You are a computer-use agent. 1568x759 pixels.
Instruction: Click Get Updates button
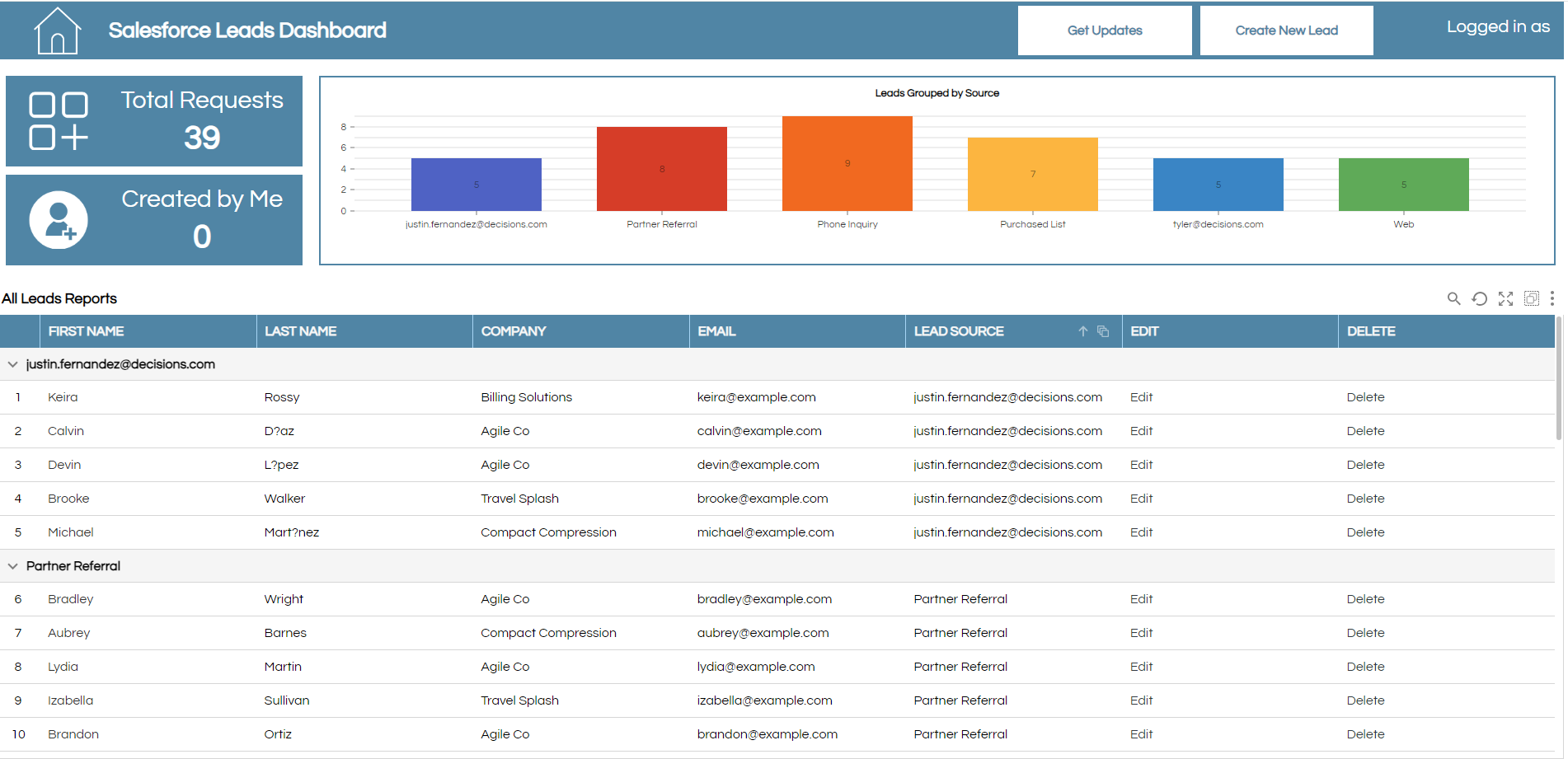1105,30
